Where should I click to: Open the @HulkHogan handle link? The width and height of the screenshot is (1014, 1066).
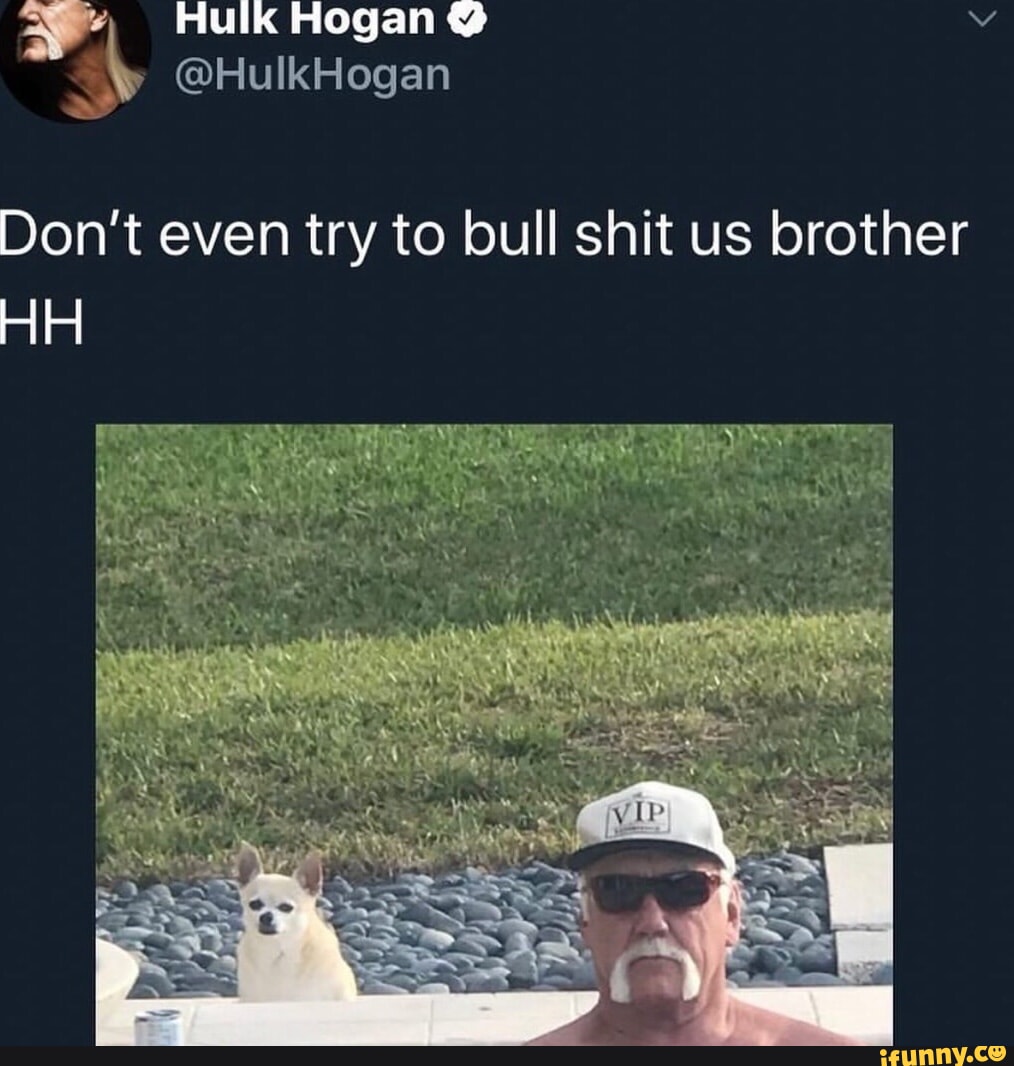coord(313,74)
